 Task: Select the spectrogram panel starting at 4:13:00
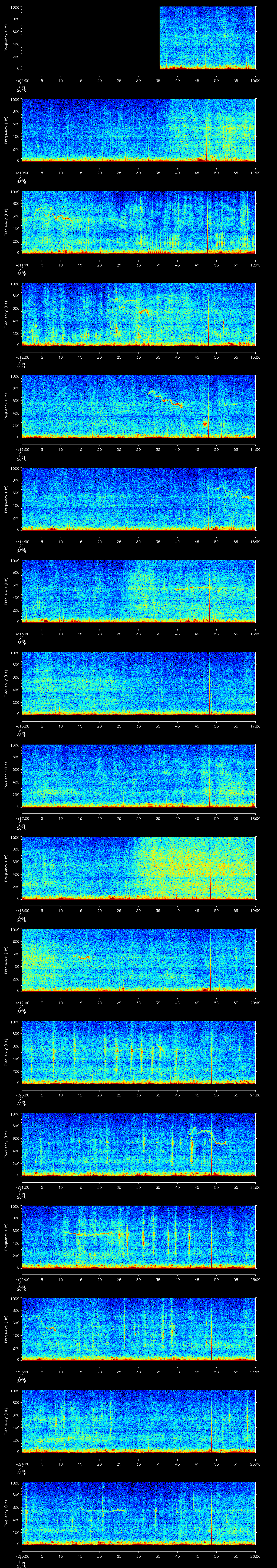tap(138, 407)
